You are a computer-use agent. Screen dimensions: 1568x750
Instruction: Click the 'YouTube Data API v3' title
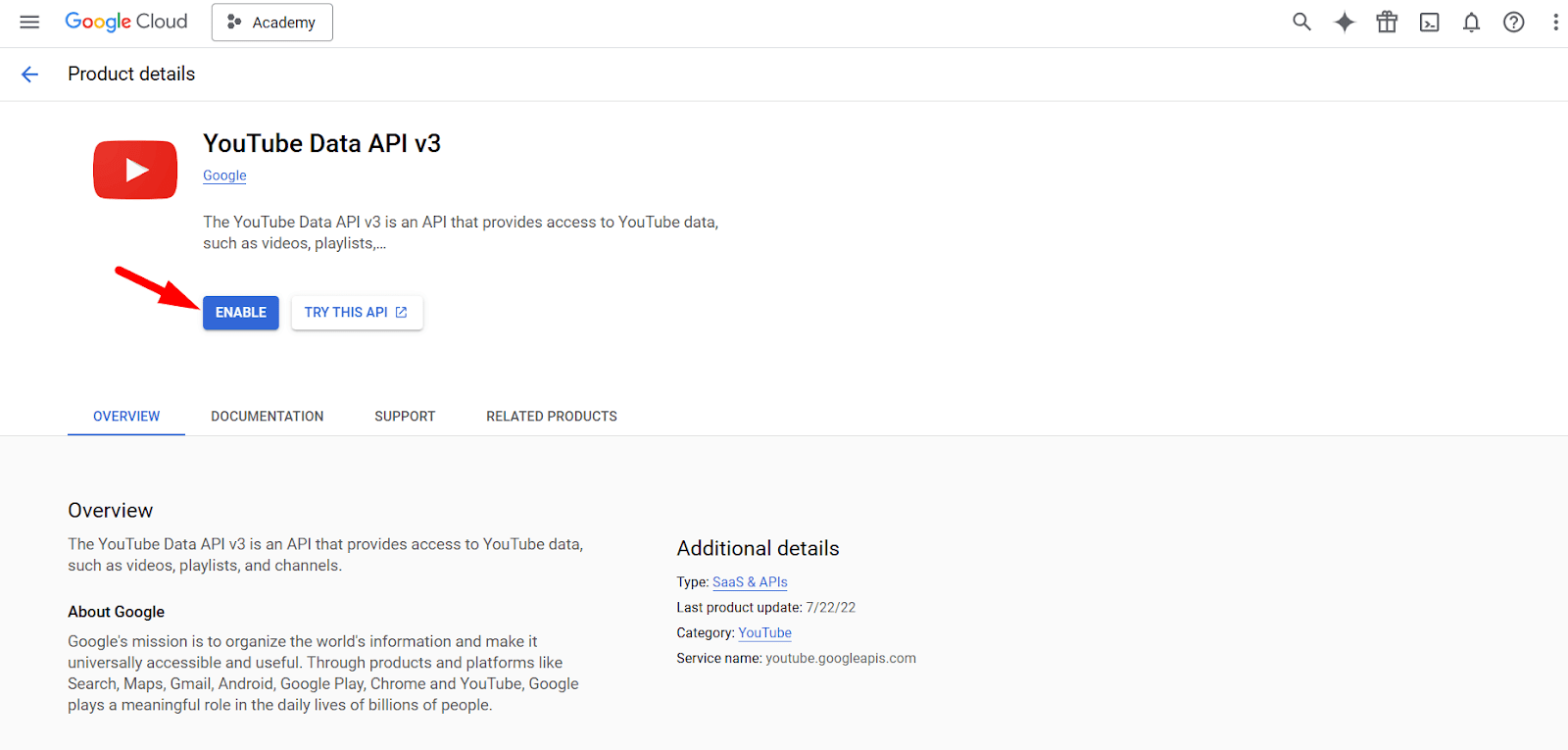tap(321, 143)
